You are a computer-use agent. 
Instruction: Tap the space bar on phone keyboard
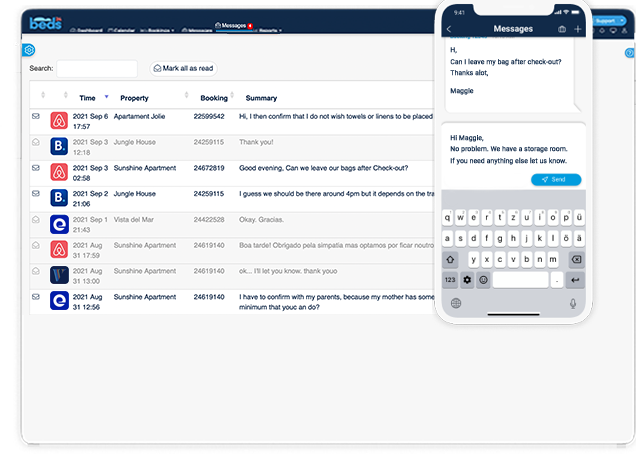coord(520,280)
